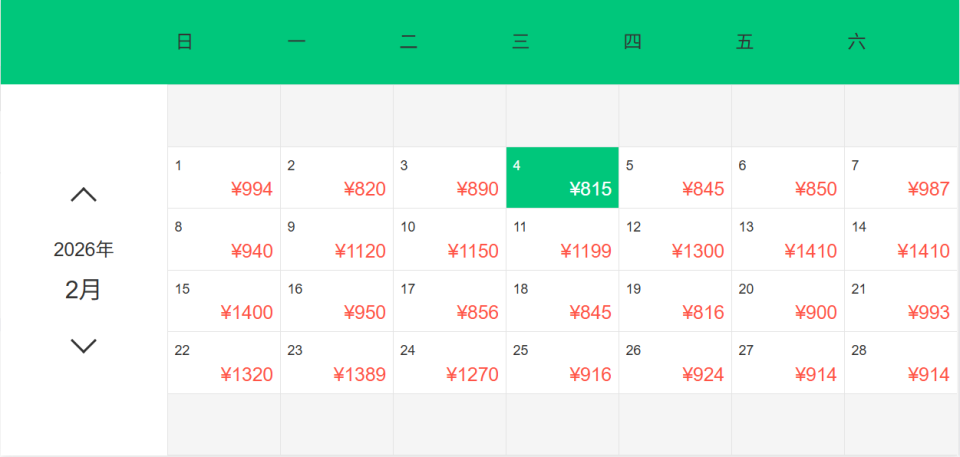
Task: Select February 1 priced ¥994
Action: (x=224, y=178)
